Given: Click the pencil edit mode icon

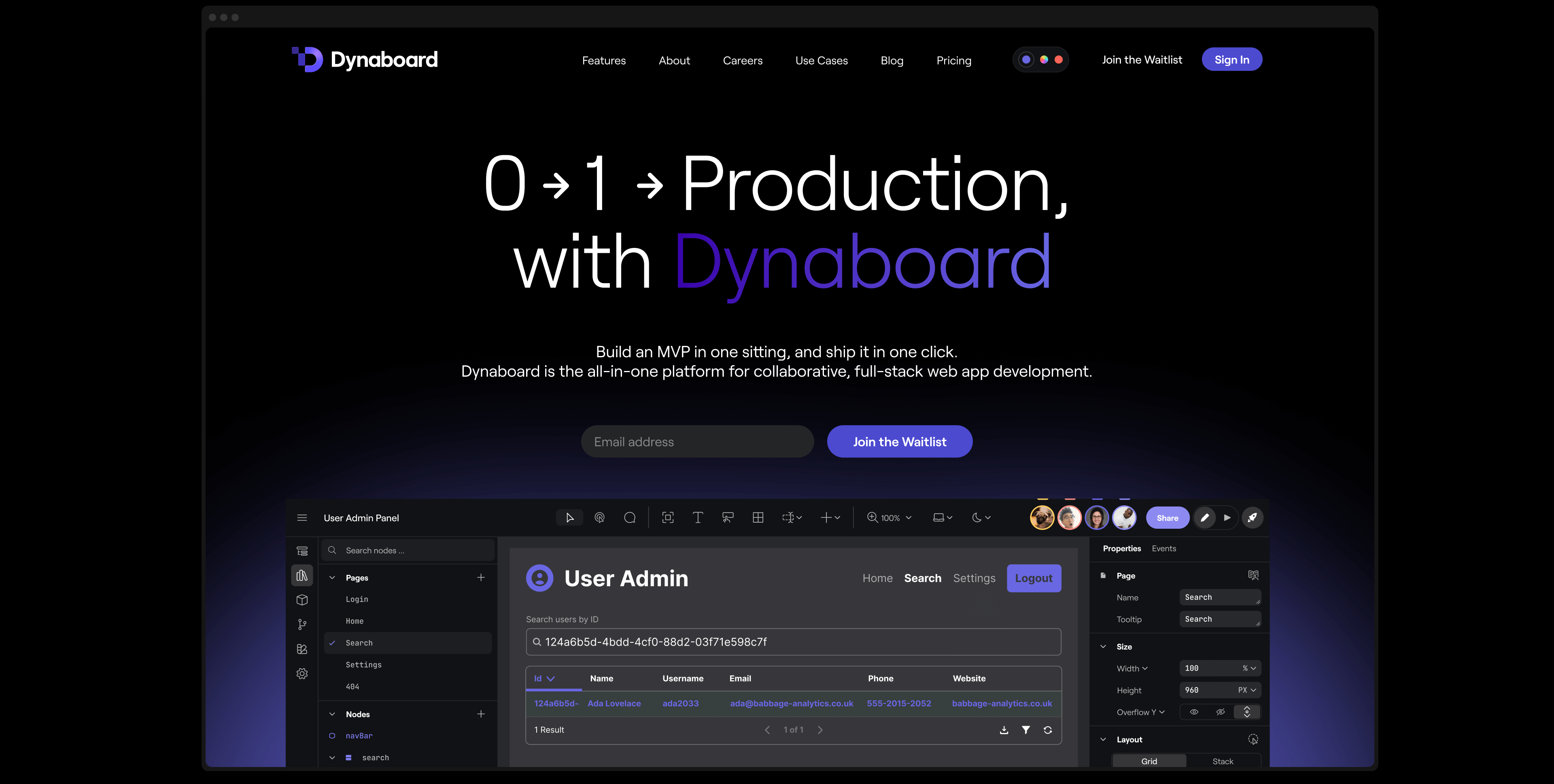Looking at the screenshot, I should [1205, 517].
